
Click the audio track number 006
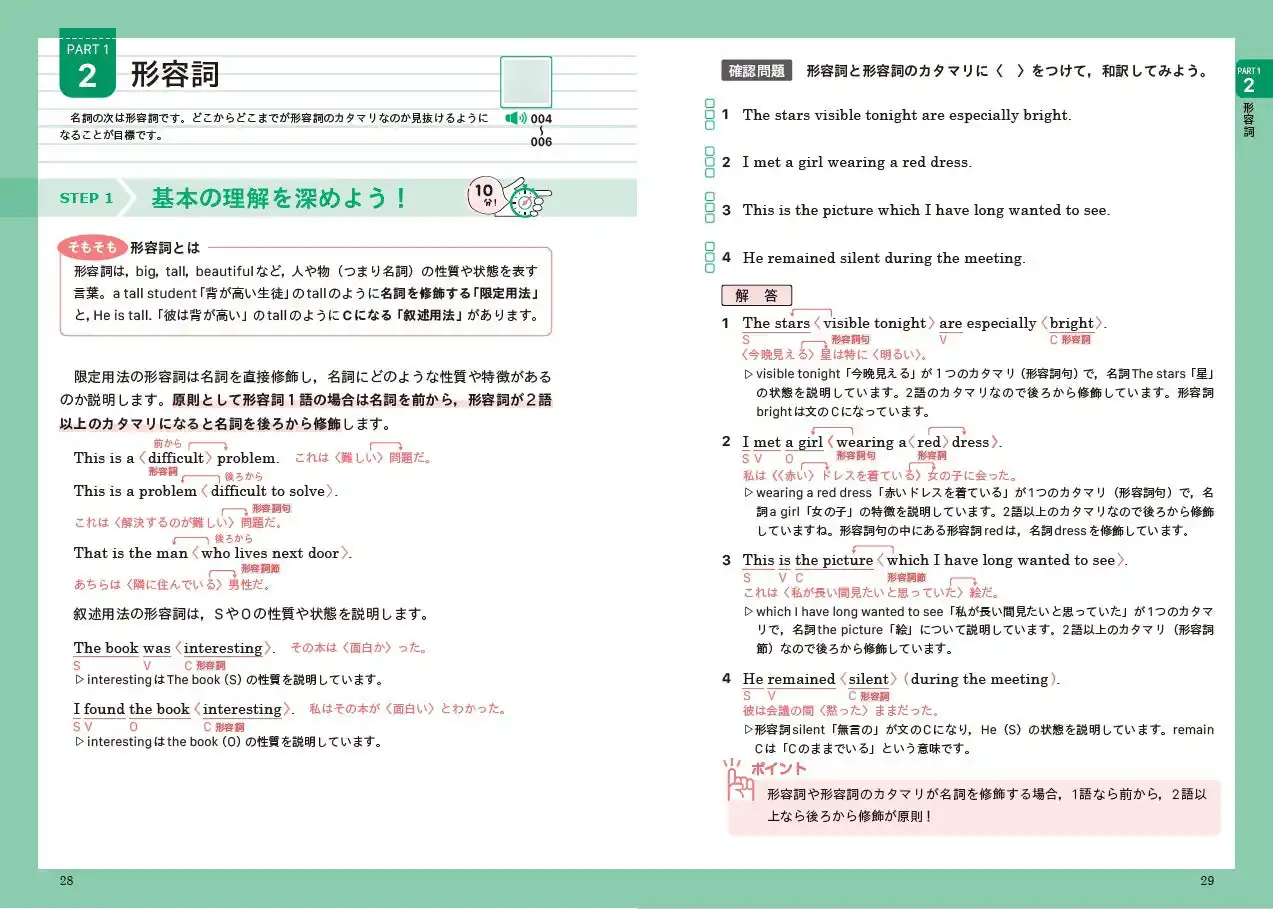click(x=541, y=142)
